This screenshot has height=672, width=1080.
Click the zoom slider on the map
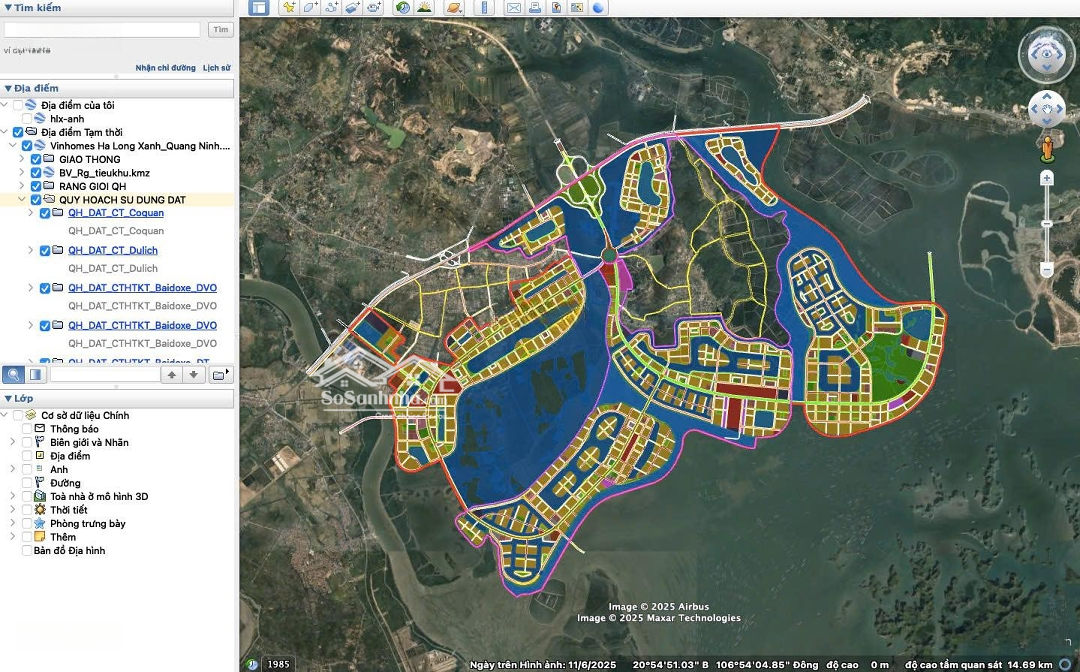click(1047, 224)
